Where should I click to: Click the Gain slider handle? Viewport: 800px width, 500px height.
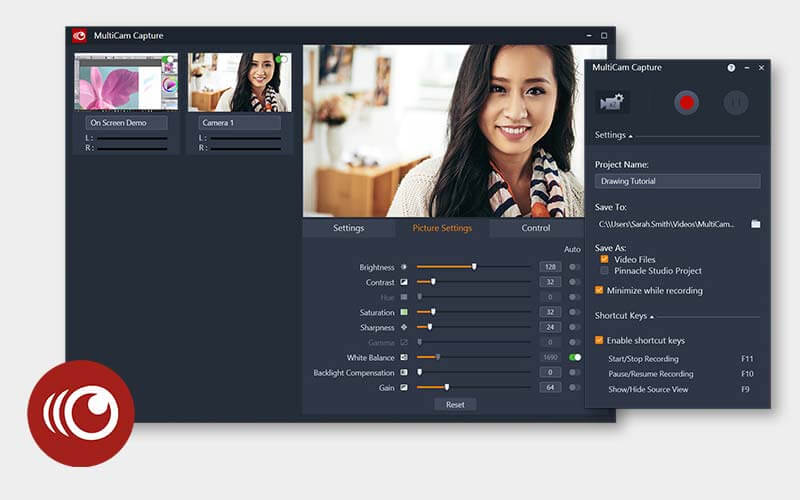446,387
